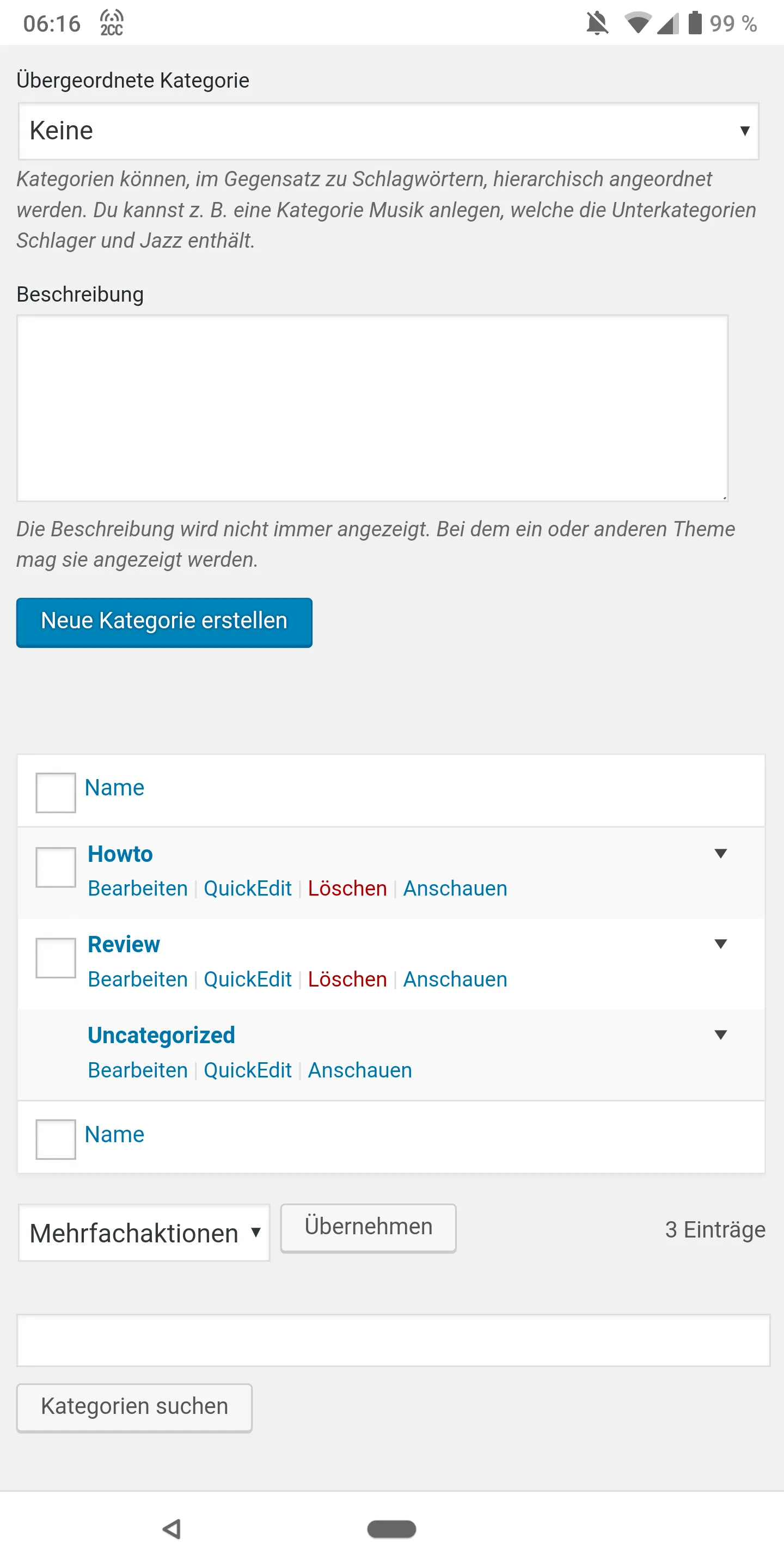Image resolution: width=784 pixels, height=1568 pixels.
Task: Open the Mehrfachaktionen dropdown
Action: (144, 1233)
